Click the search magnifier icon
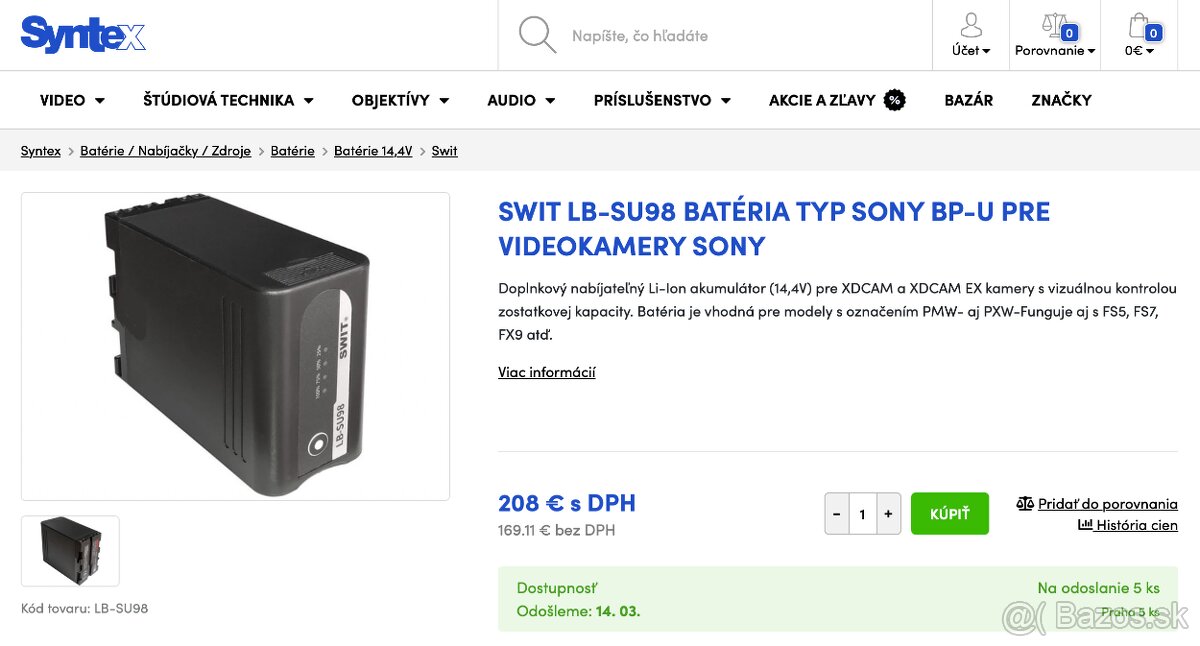The width and height of the screenshot is (1200, 646). (x=536, y=34)
